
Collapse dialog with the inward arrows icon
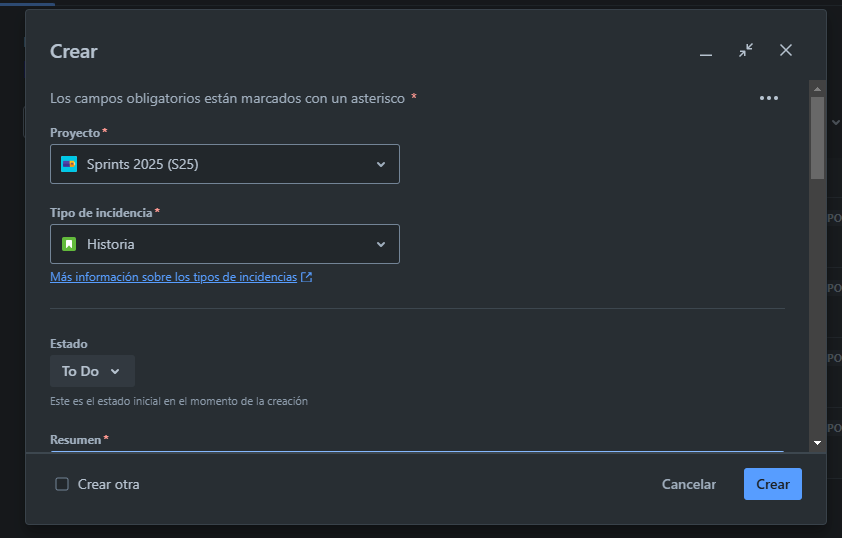pos(746,50)
